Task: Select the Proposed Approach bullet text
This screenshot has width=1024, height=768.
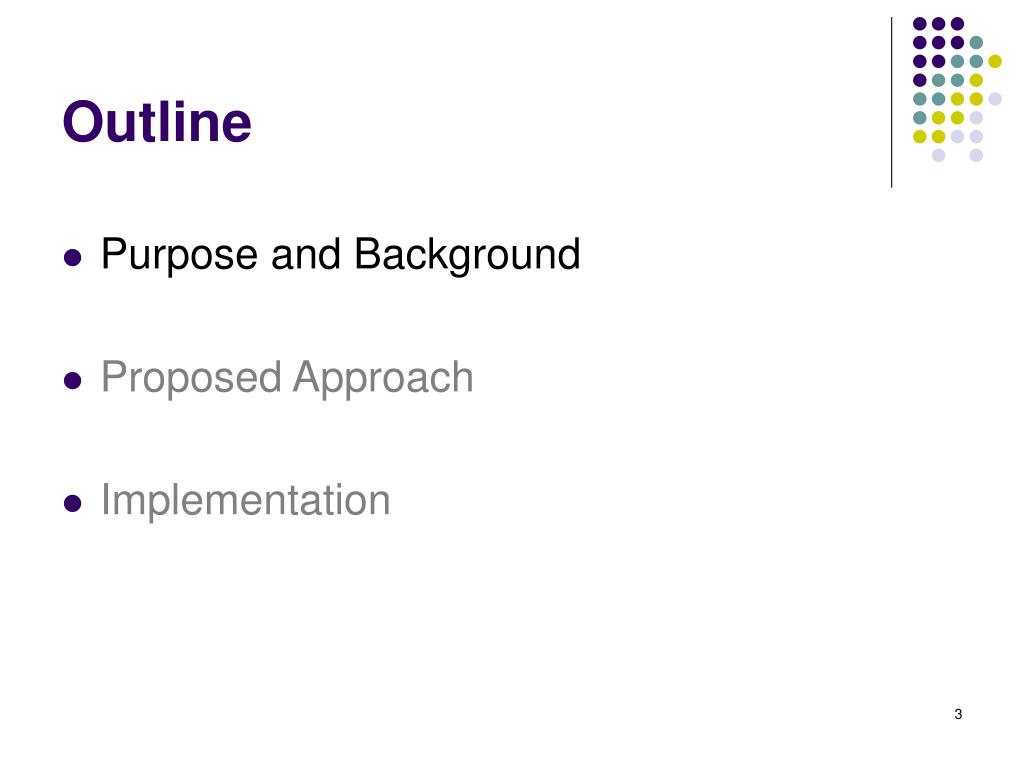Action: [x=287, y=378]
